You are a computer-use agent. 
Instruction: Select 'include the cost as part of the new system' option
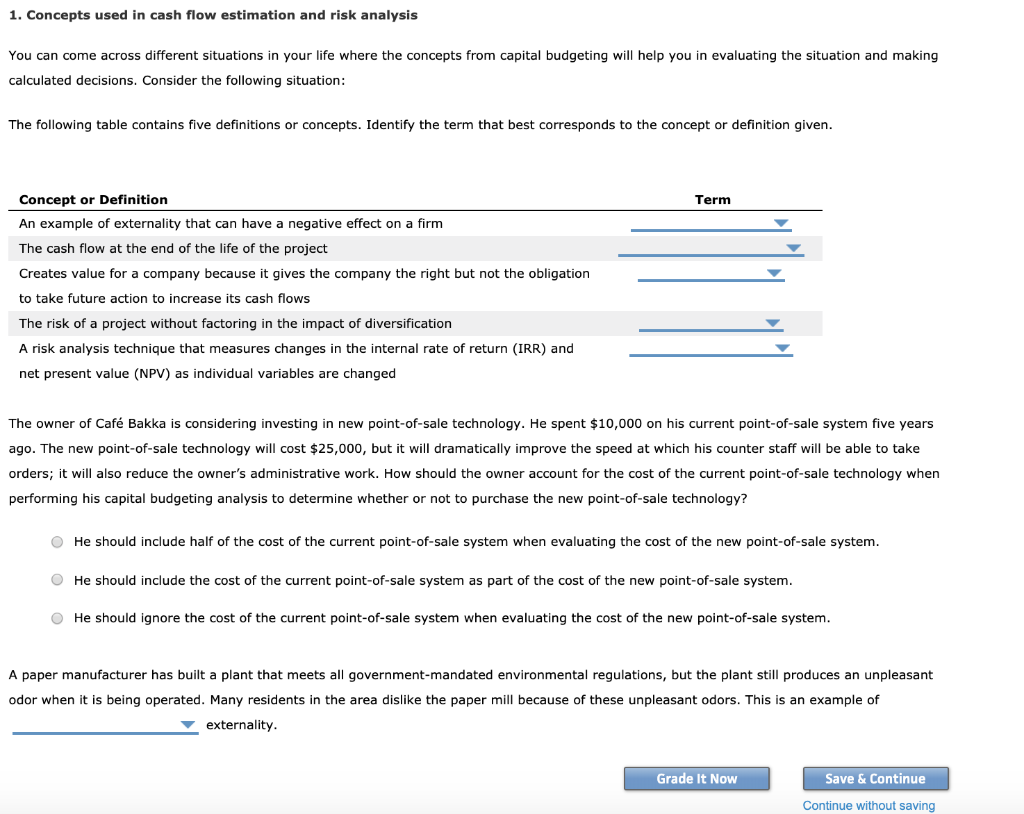57,579
